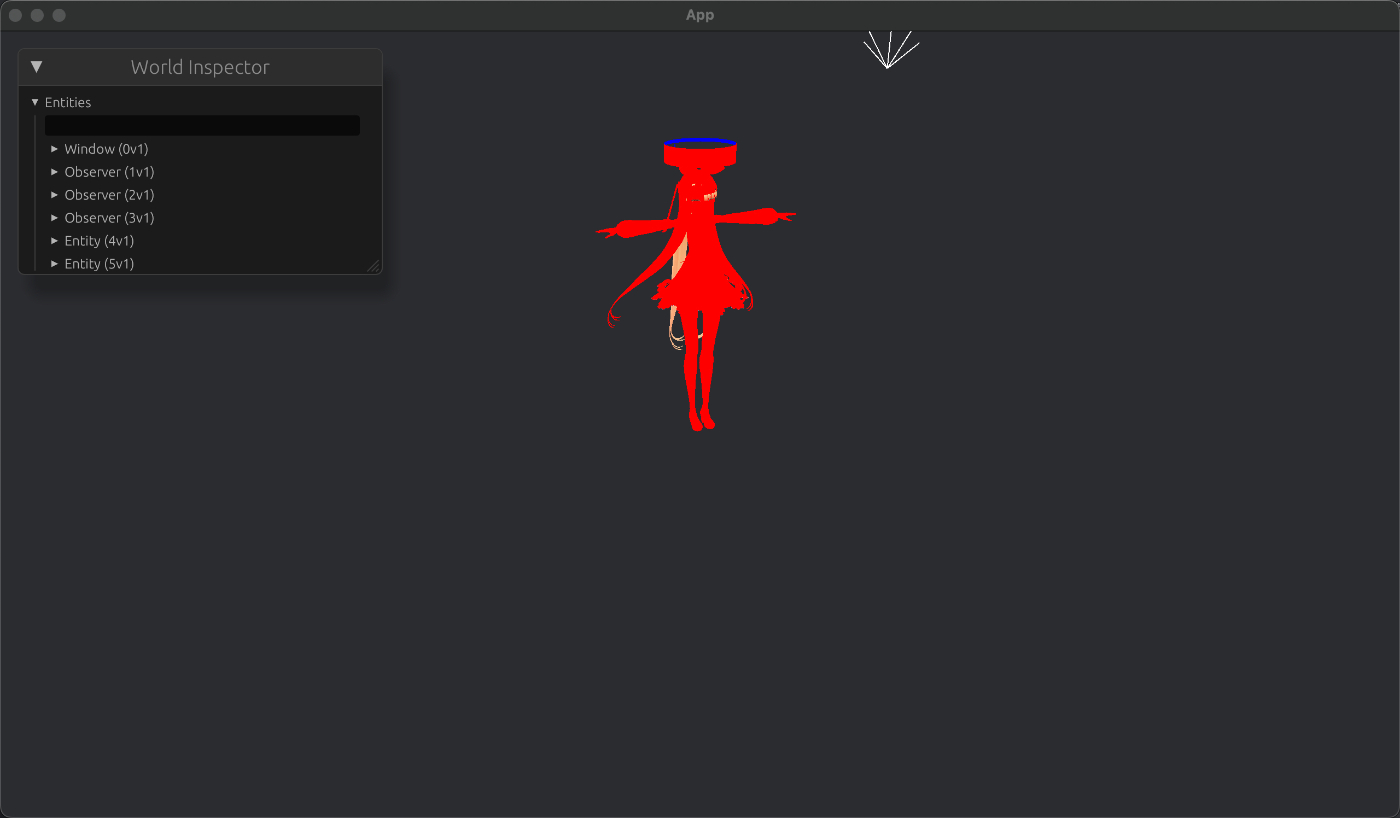Expand the Entity (4v1) arrow

[x=55, y=241]
